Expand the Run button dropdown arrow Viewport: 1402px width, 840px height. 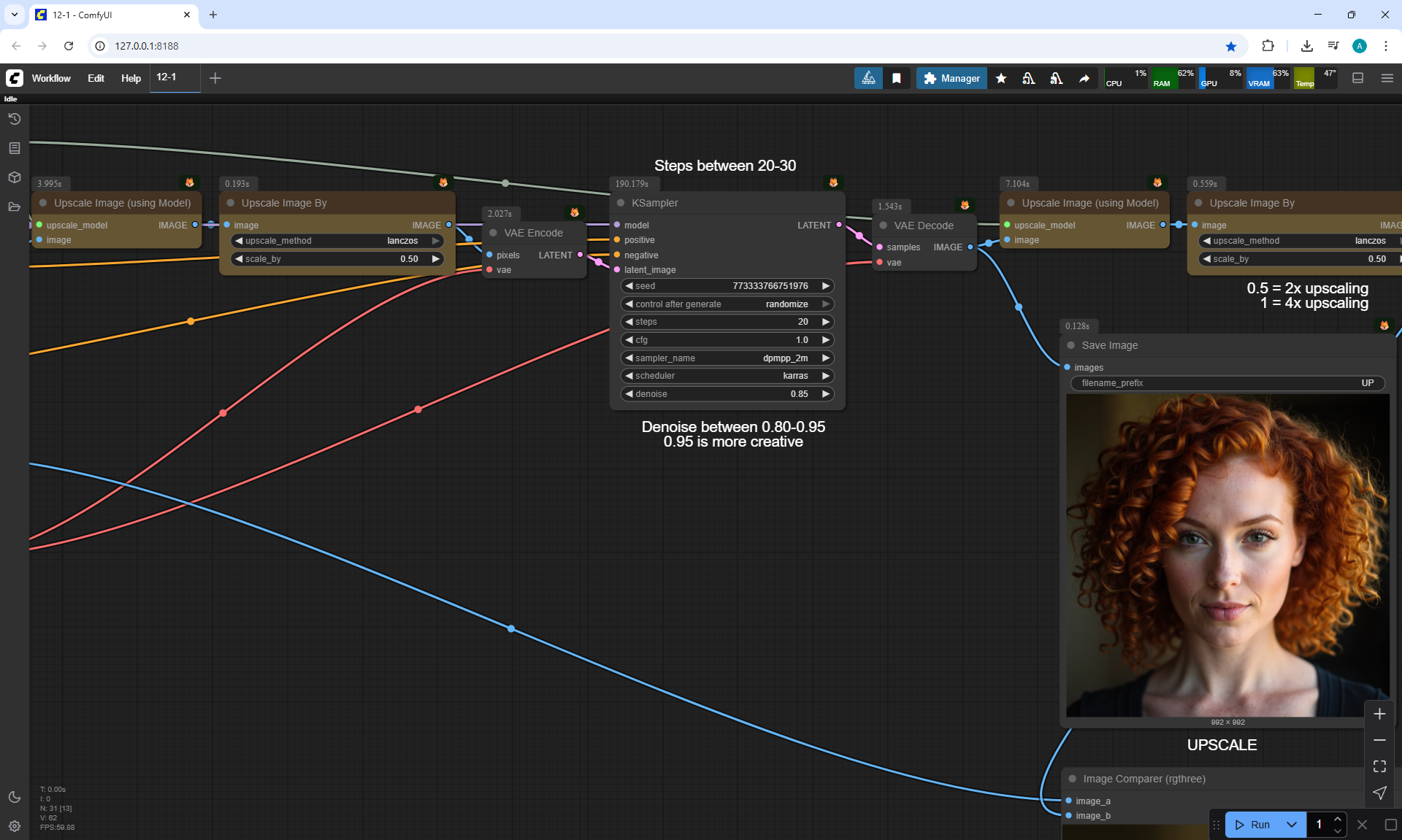pos(1291,825)
